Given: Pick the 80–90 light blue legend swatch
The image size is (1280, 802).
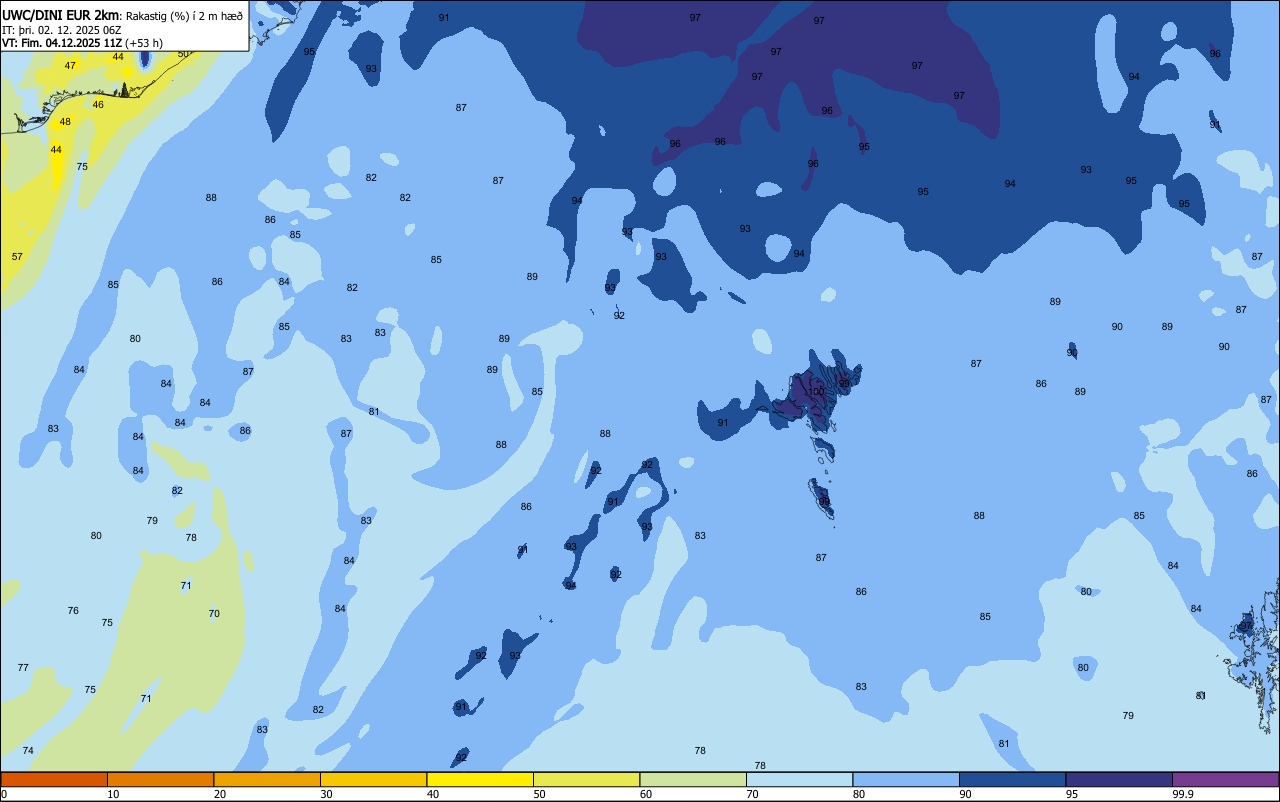Looking at the screenshot, I should [906, 779].
